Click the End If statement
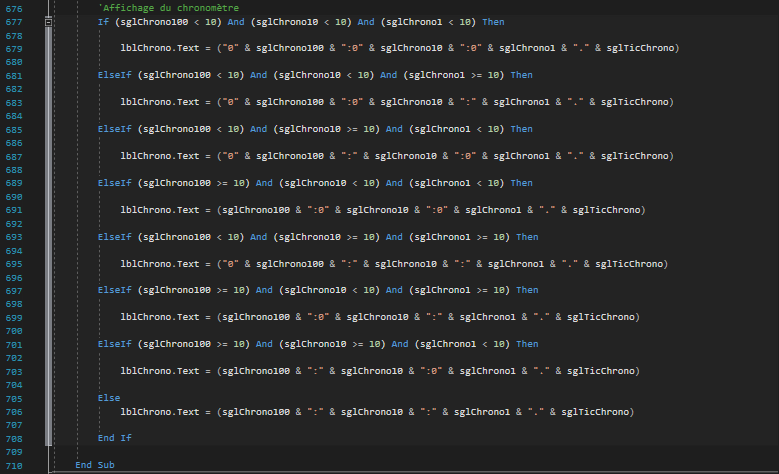 tap(115, 438)
